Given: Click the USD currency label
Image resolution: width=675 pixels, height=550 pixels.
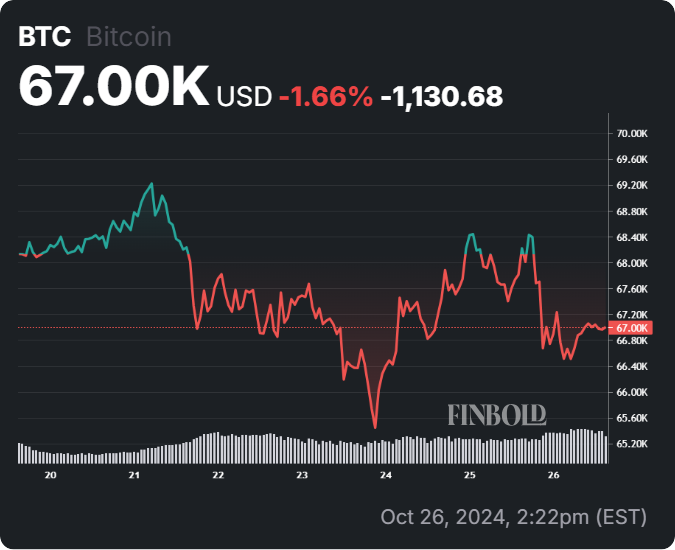Looking at the screenshot, I should point(244,96).
